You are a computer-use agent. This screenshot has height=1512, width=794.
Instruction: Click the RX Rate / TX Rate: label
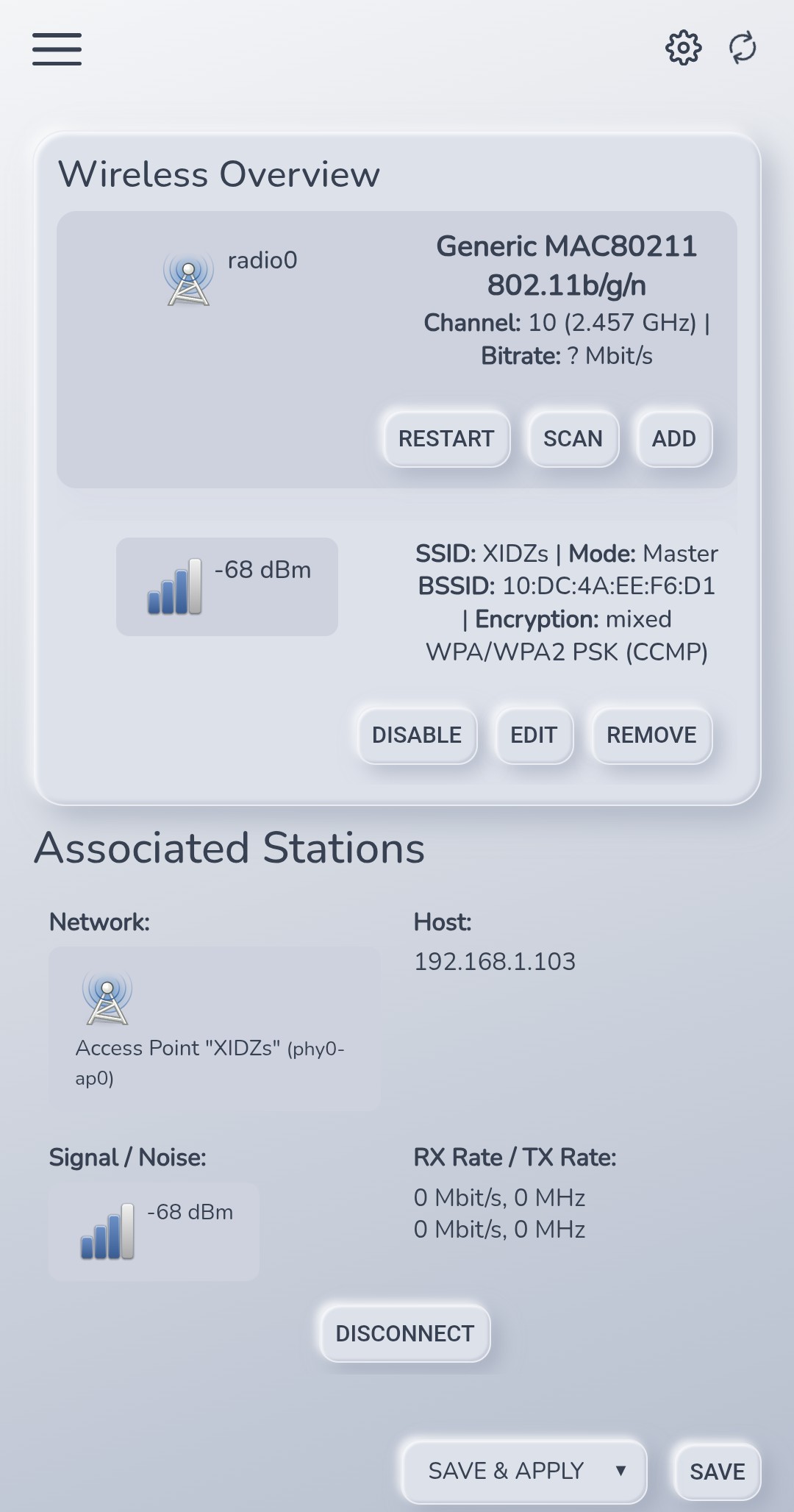click(515, 1158)
